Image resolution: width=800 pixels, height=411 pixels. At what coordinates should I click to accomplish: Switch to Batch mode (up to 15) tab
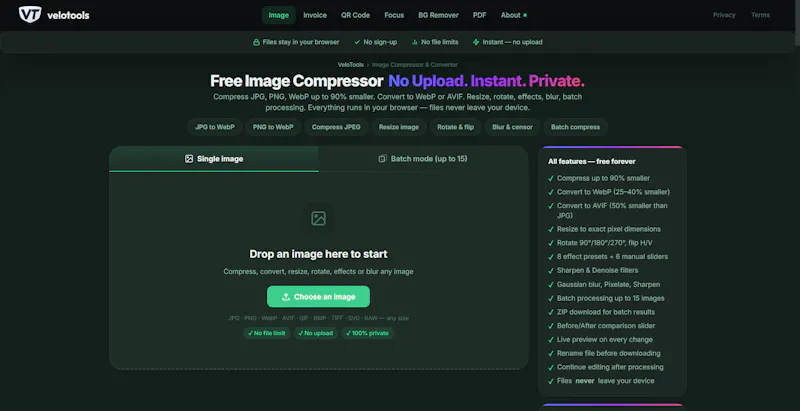[423, 159]
